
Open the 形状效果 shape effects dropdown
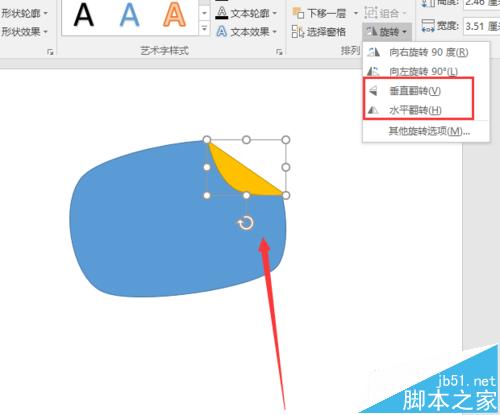pos(24,32)
